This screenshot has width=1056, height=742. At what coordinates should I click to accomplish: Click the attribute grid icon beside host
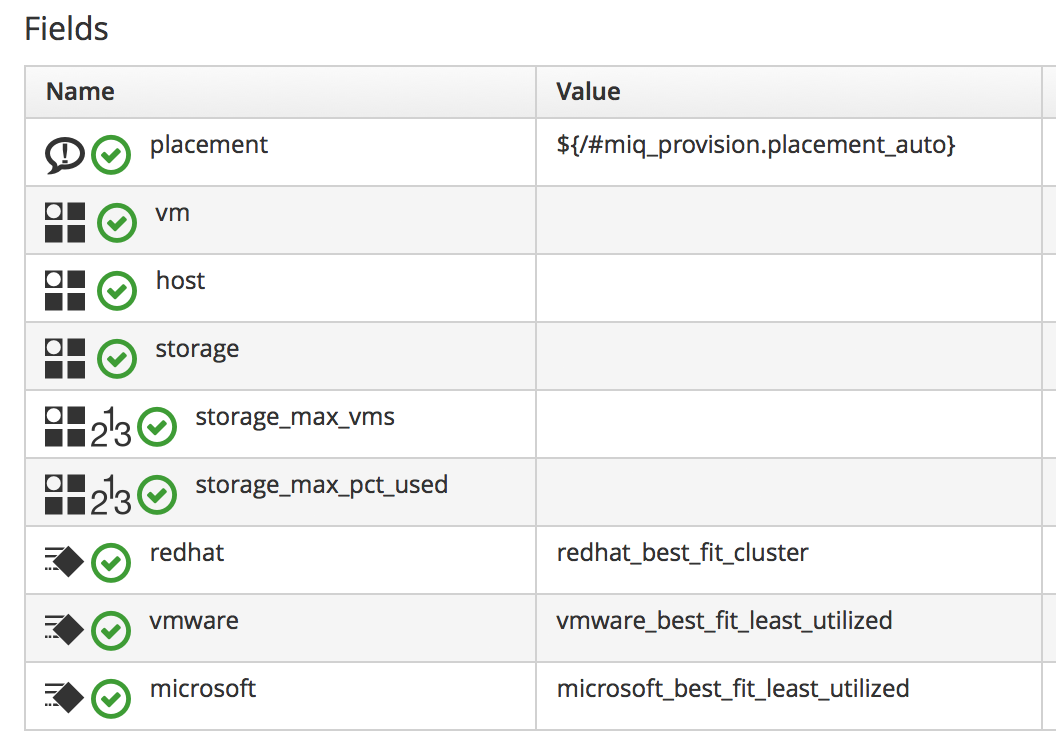click(66, 291)
